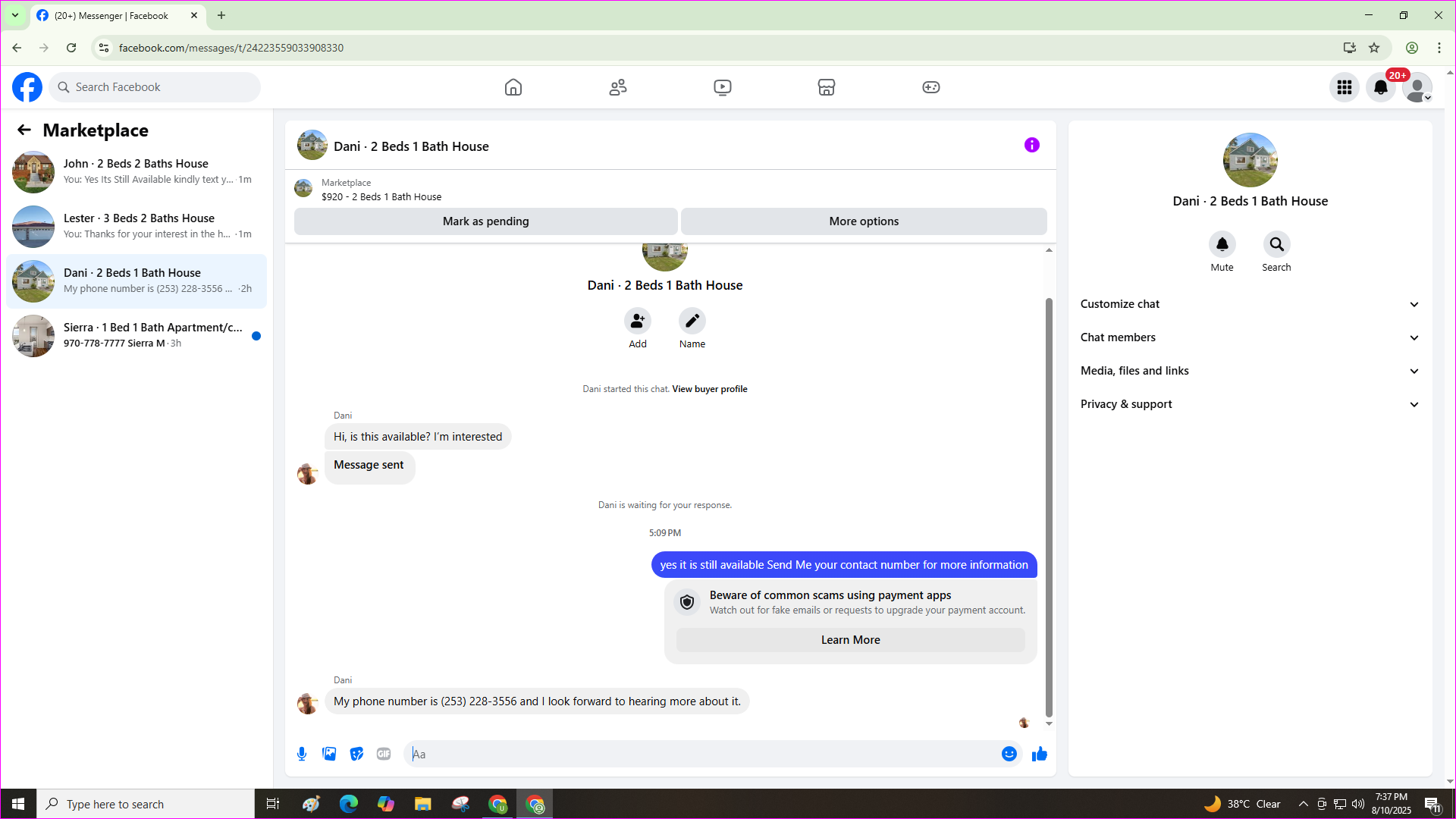This screenshot has width=1456, height=819.
Task: Toggle the conversation information panel
Action: click(x=1031, y=145)
